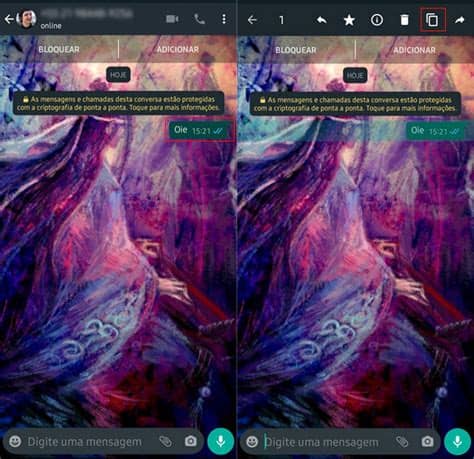The width and height of the screenshot is (474, 459).
Task: Tap the encryption notice in right chat
Action: point(355,104)
